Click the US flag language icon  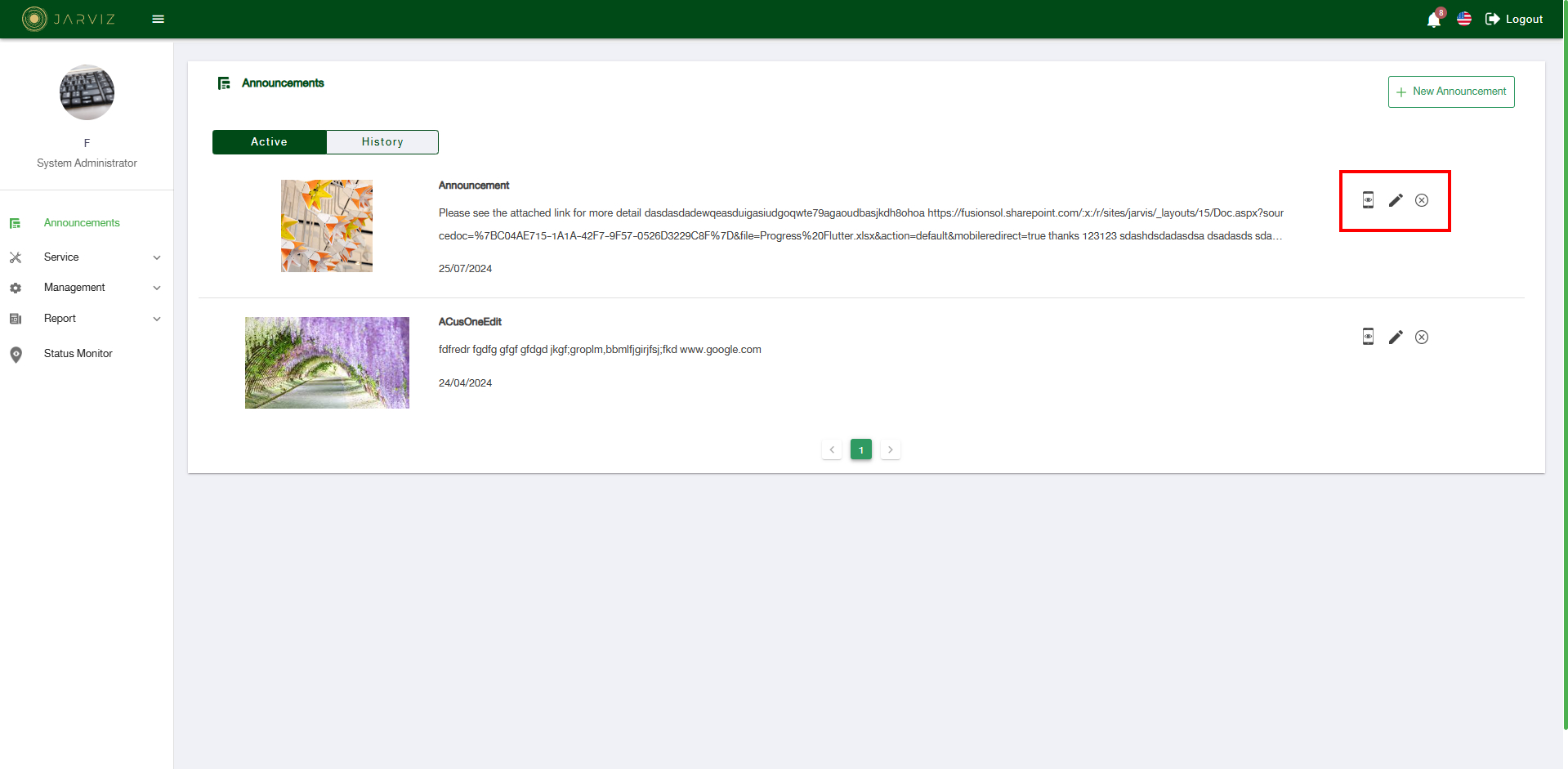(1464, 19)
